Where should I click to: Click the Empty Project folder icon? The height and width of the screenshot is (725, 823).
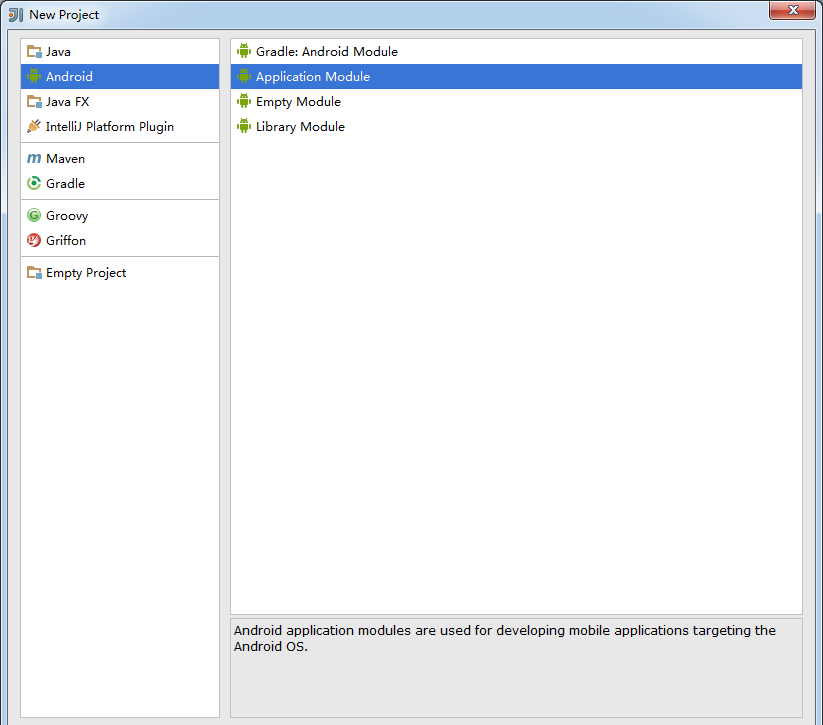pos(34,272)
